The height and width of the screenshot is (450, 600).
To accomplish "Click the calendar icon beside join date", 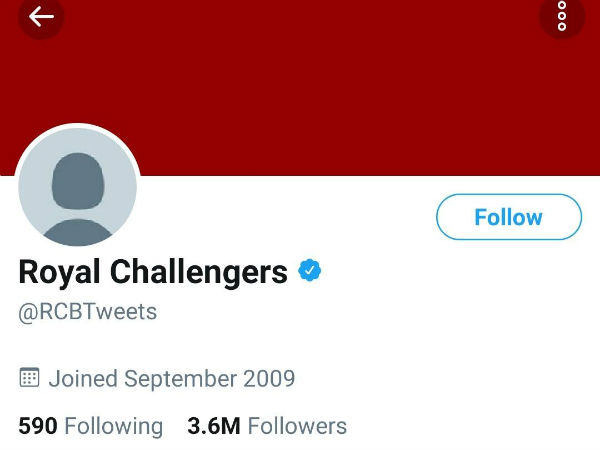I will tap(30, 378).
